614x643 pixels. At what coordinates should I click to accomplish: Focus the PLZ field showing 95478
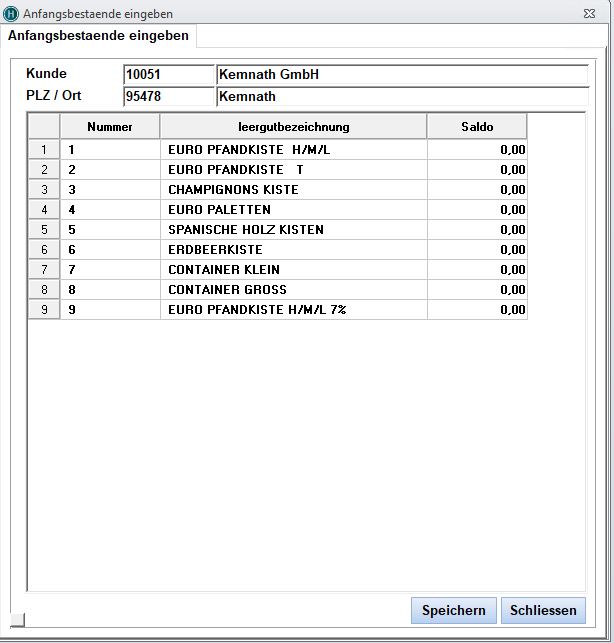click(168, 97)
